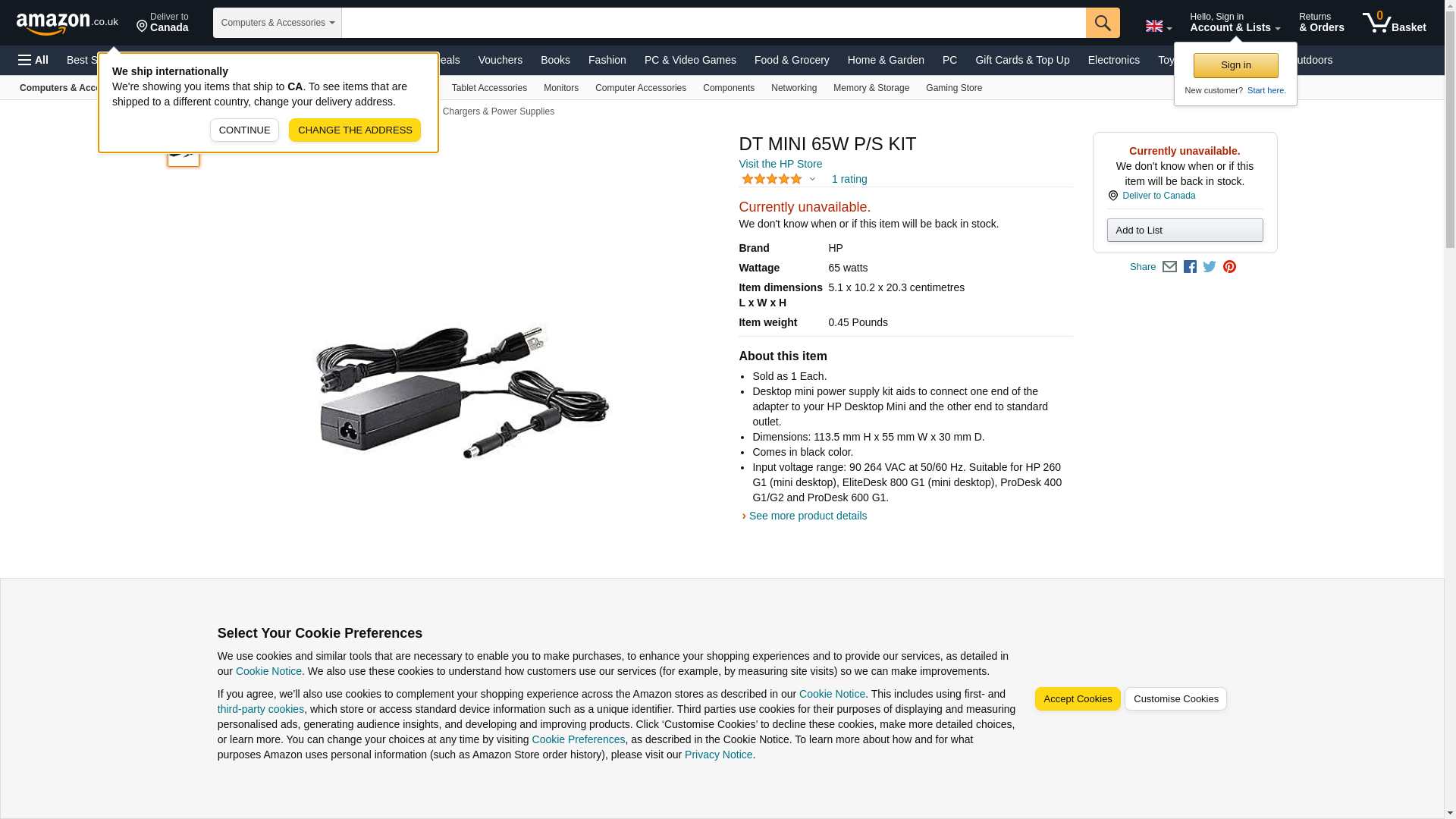Click CHANGE THE ADDRESS button
Image resolution: width=1456 pixels, height=819 pixels.
pos(355,130)
